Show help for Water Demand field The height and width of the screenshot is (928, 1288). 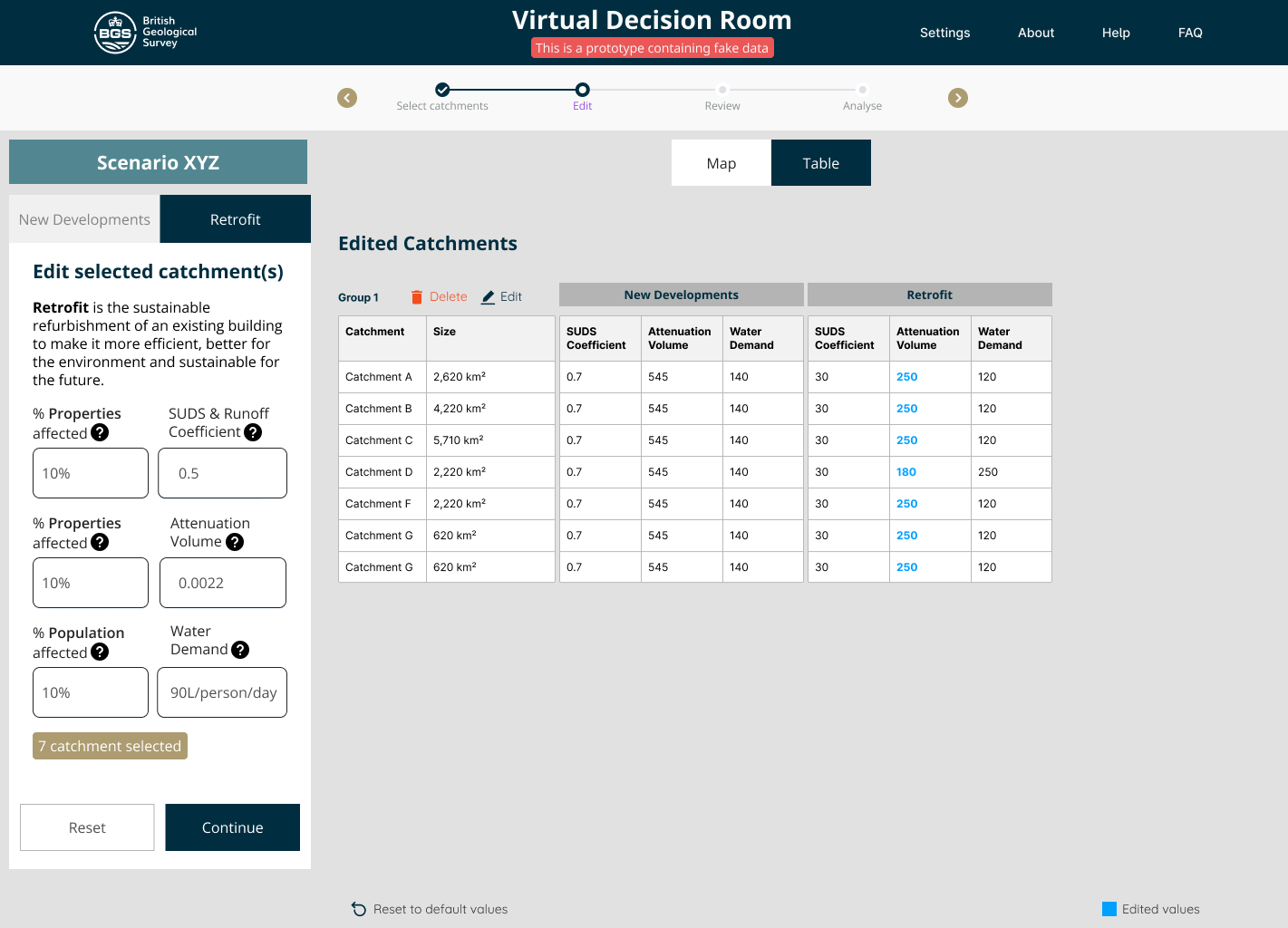click(240, 650)
